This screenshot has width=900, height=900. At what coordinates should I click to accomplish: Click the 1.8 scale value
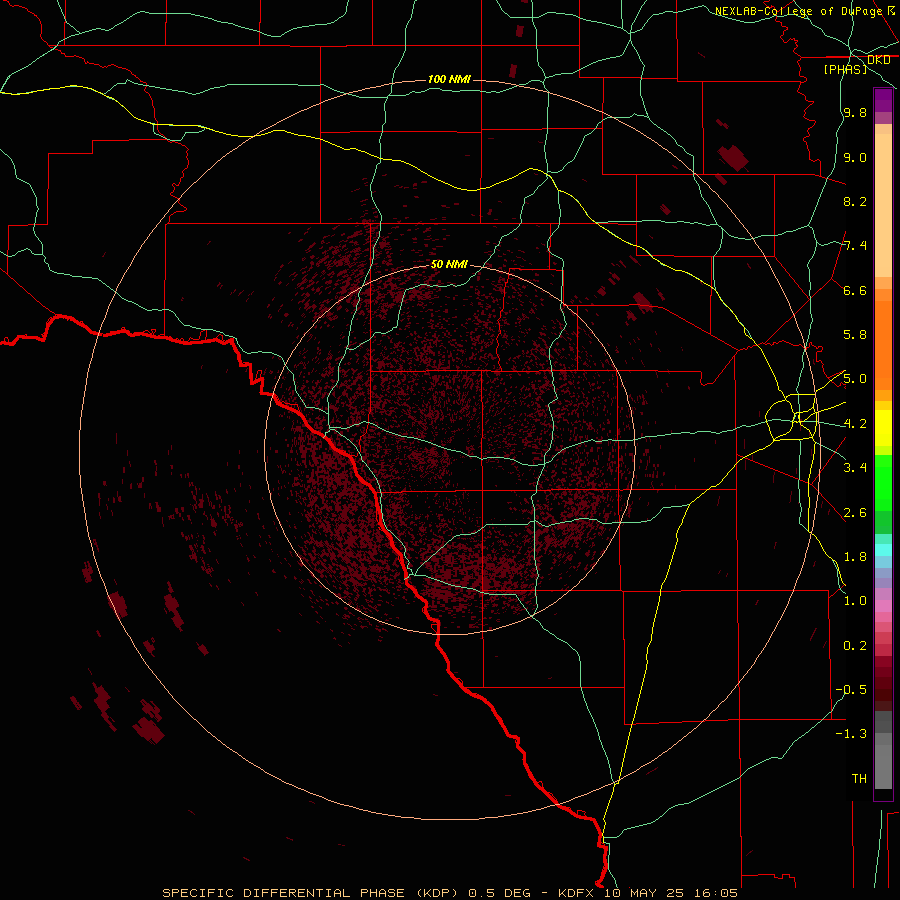tap(855, 557)
